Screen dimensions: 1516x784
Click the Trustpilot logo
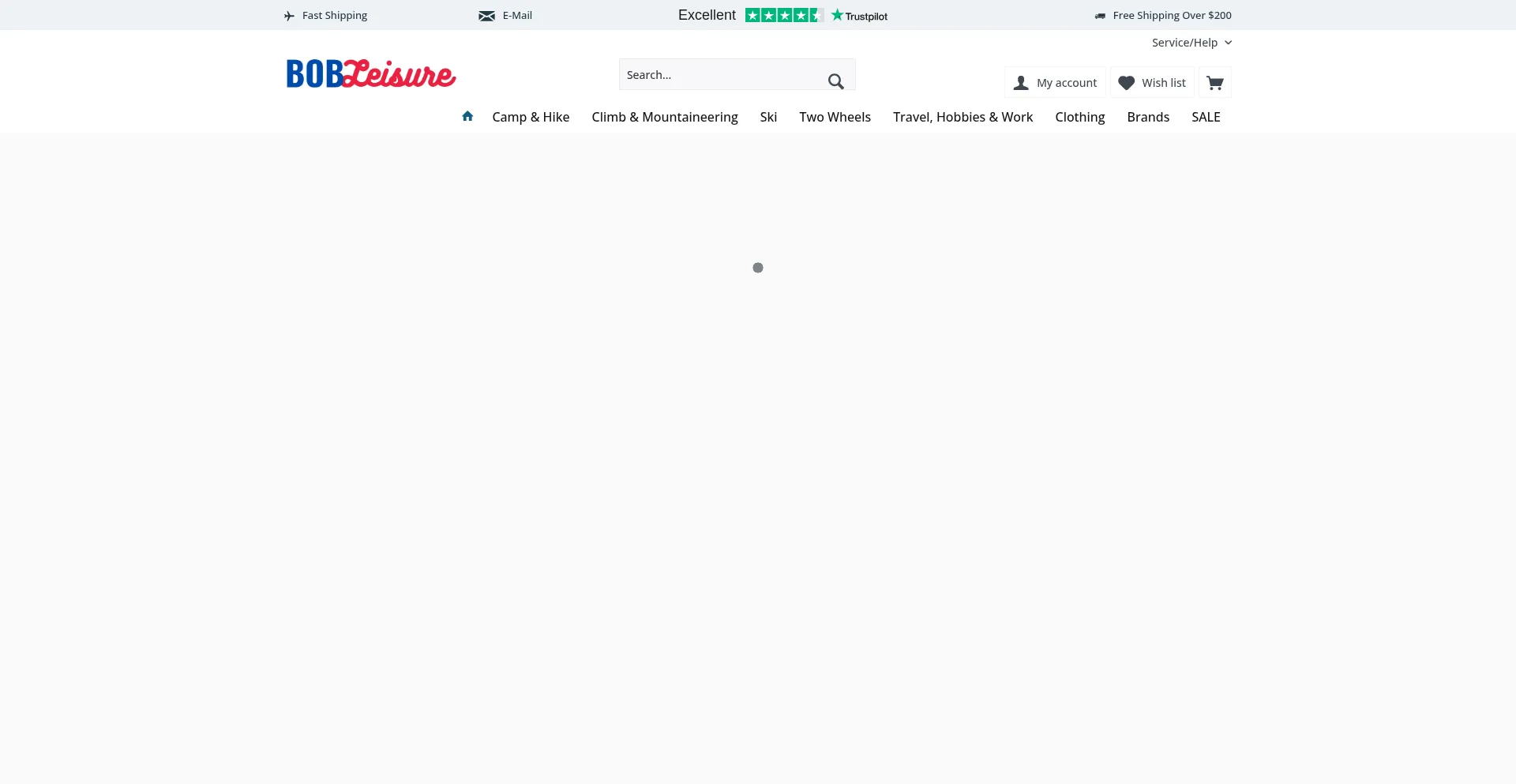(x=859, y=16)
